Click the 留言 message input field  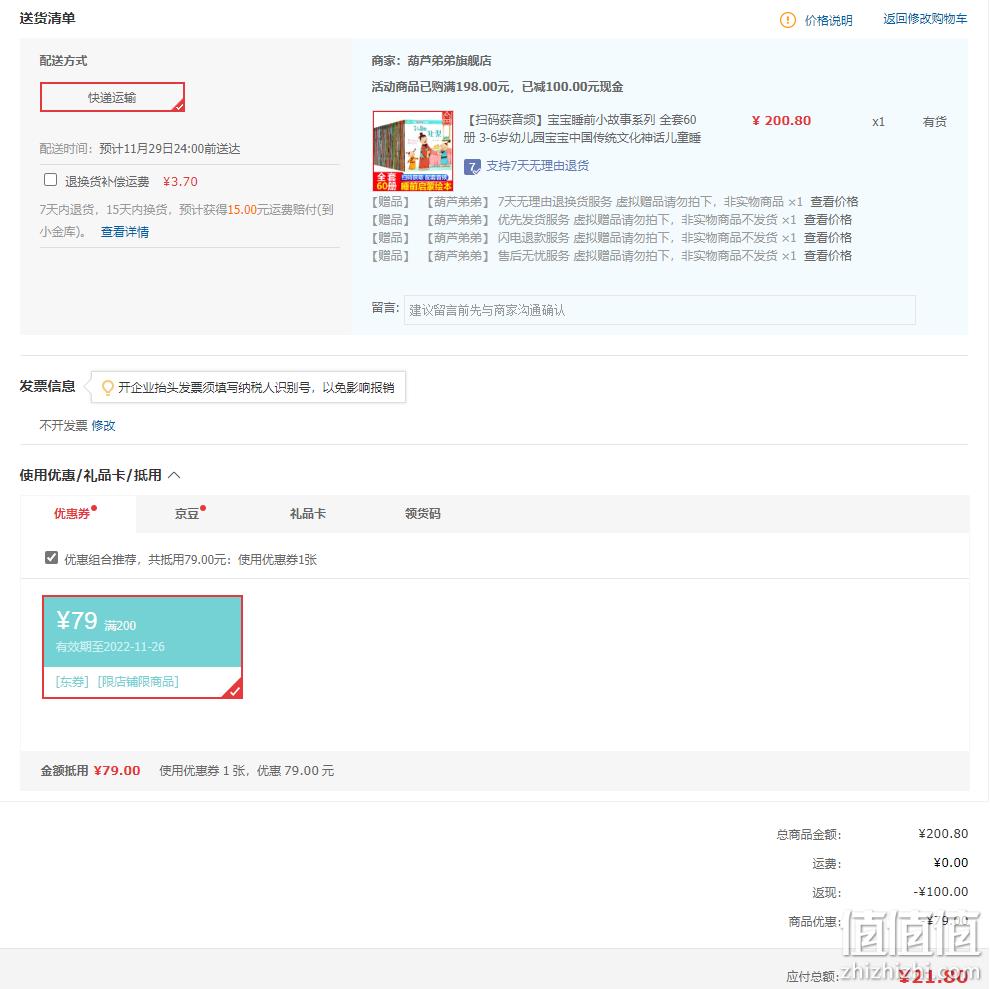click(659, 310)
